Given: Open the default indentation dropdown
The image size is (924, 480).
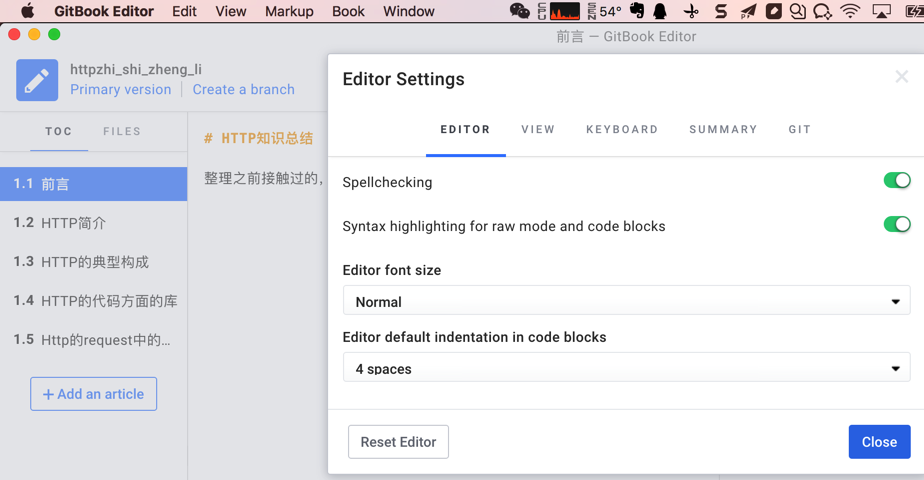Looking at the screenshot, I should point(626,368).
